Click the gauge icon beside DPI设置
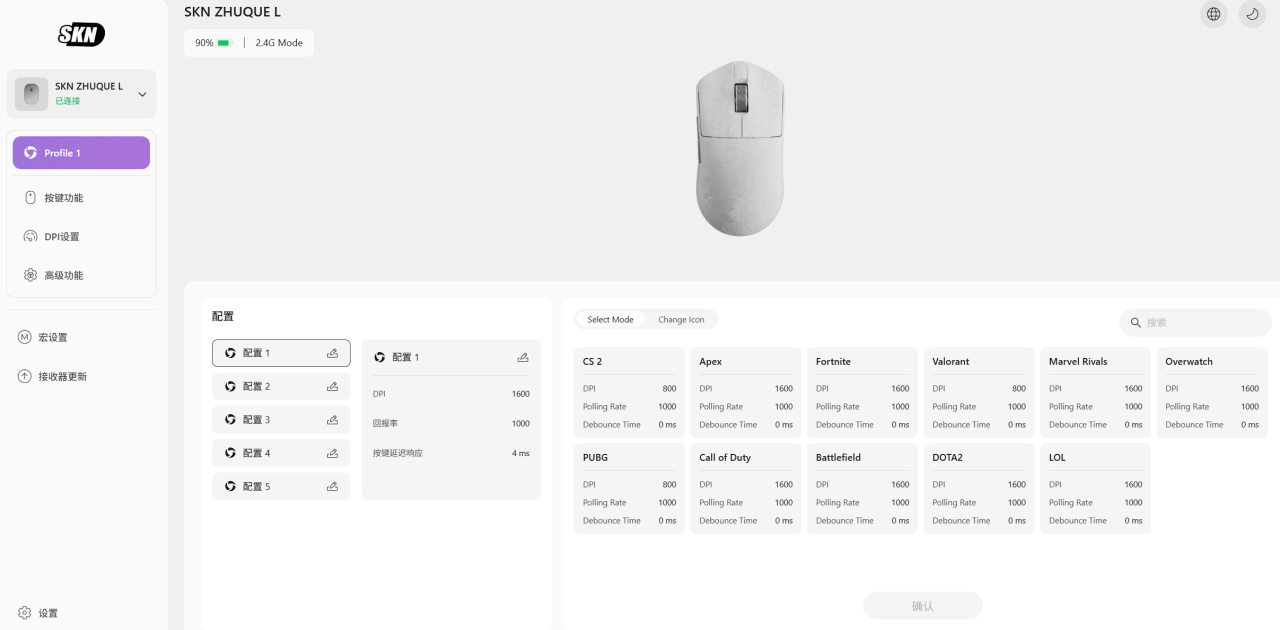The height and width of the screenshot is (630, 1280). [x=30, y=237]
